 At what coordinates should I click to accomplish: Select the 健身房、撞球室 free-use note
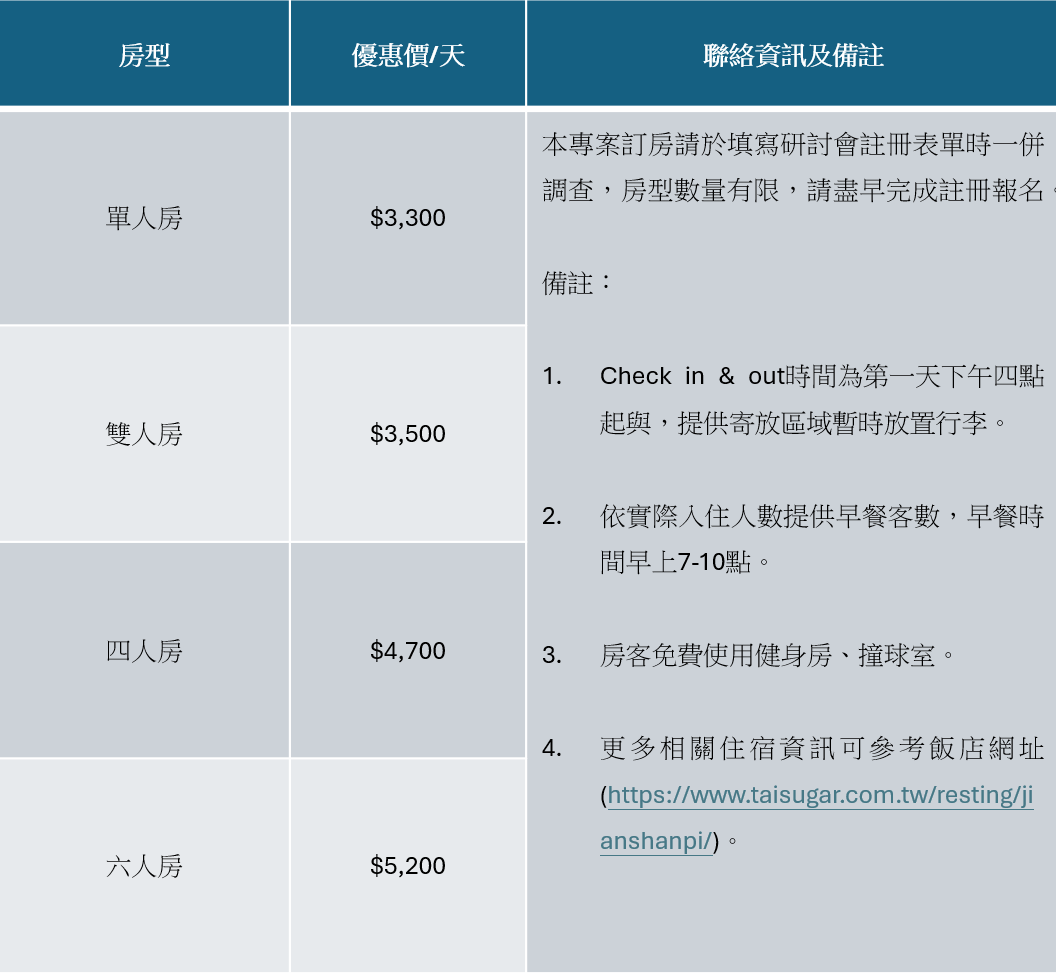pyautogui.click(x=778, y=656)
